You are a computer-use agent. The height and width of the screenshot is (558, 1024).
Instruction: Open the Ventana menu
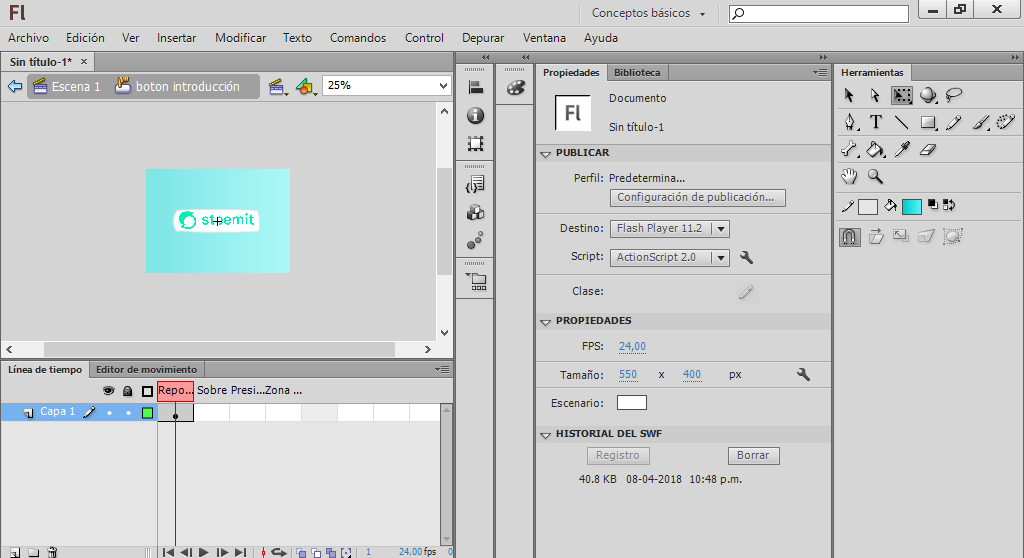coord(544,38)
